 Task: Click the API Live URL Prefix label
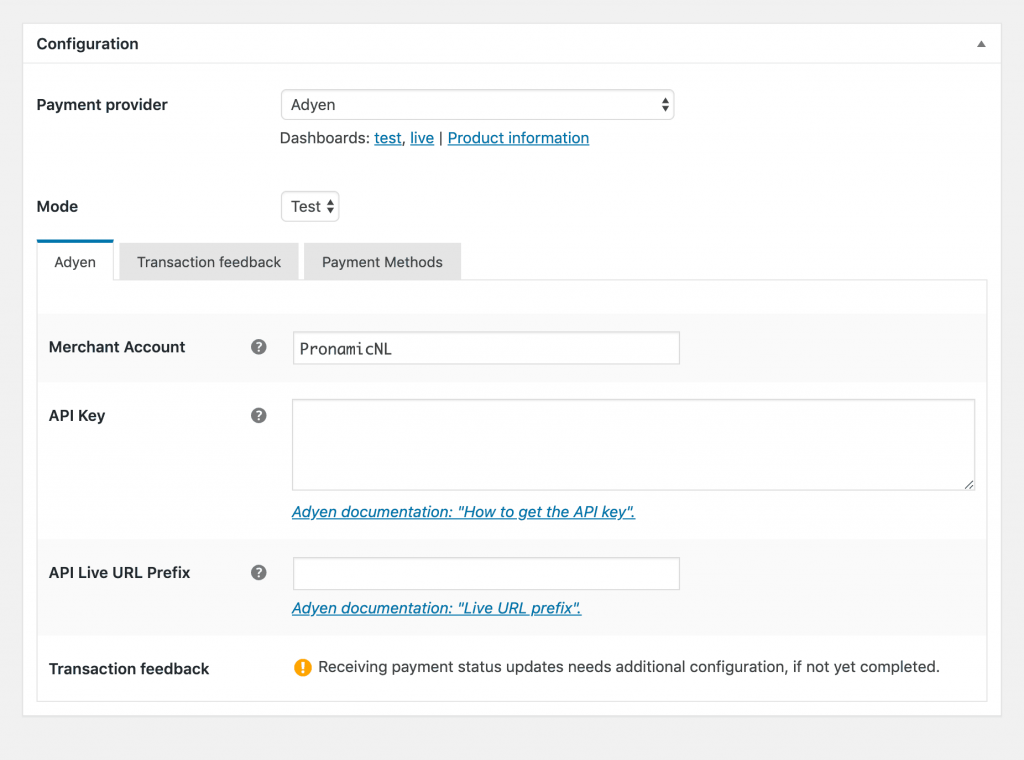(120, 573)
